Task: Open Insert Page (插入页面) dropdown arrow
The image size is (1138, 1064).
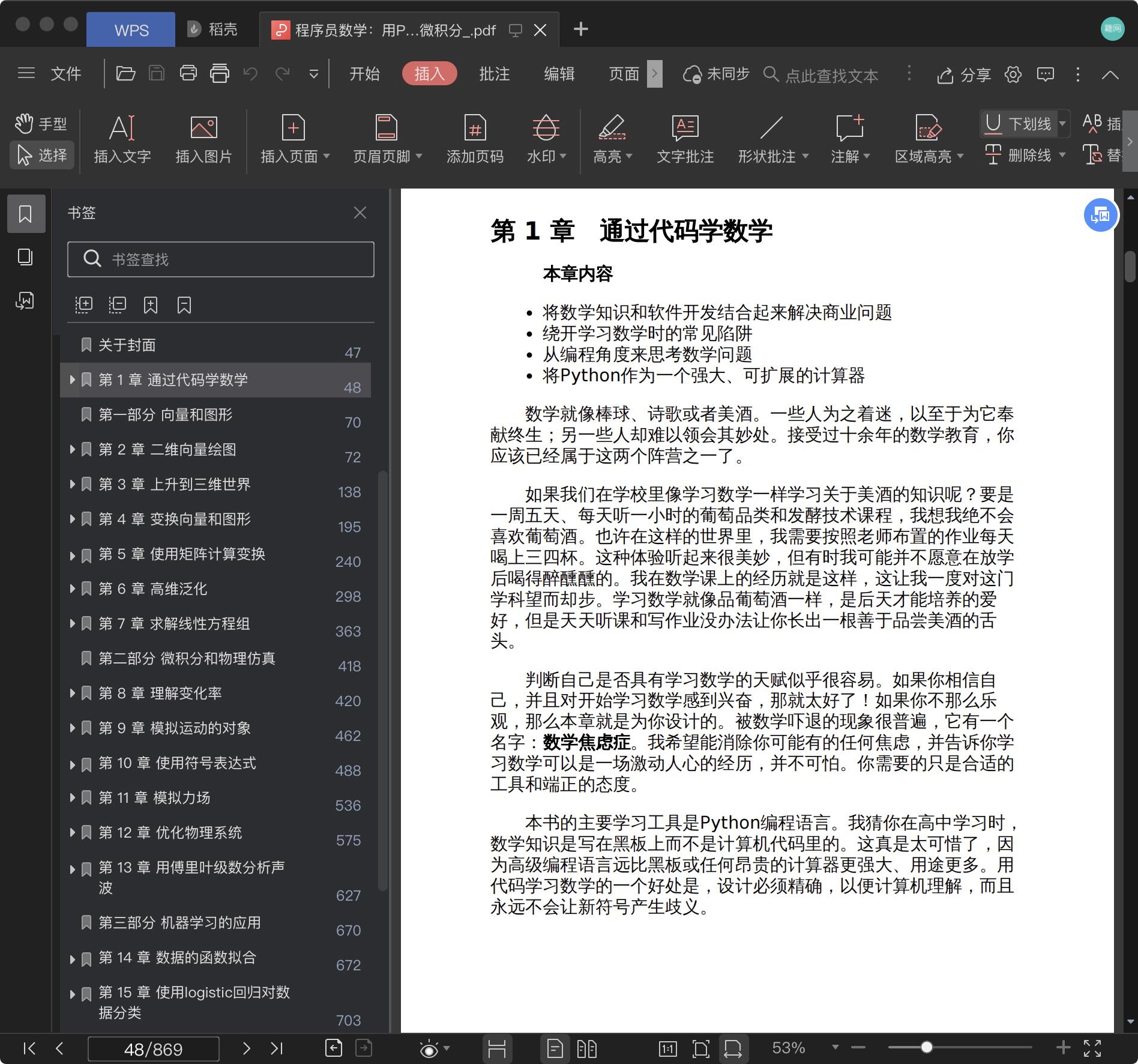Action: point(327,156)
